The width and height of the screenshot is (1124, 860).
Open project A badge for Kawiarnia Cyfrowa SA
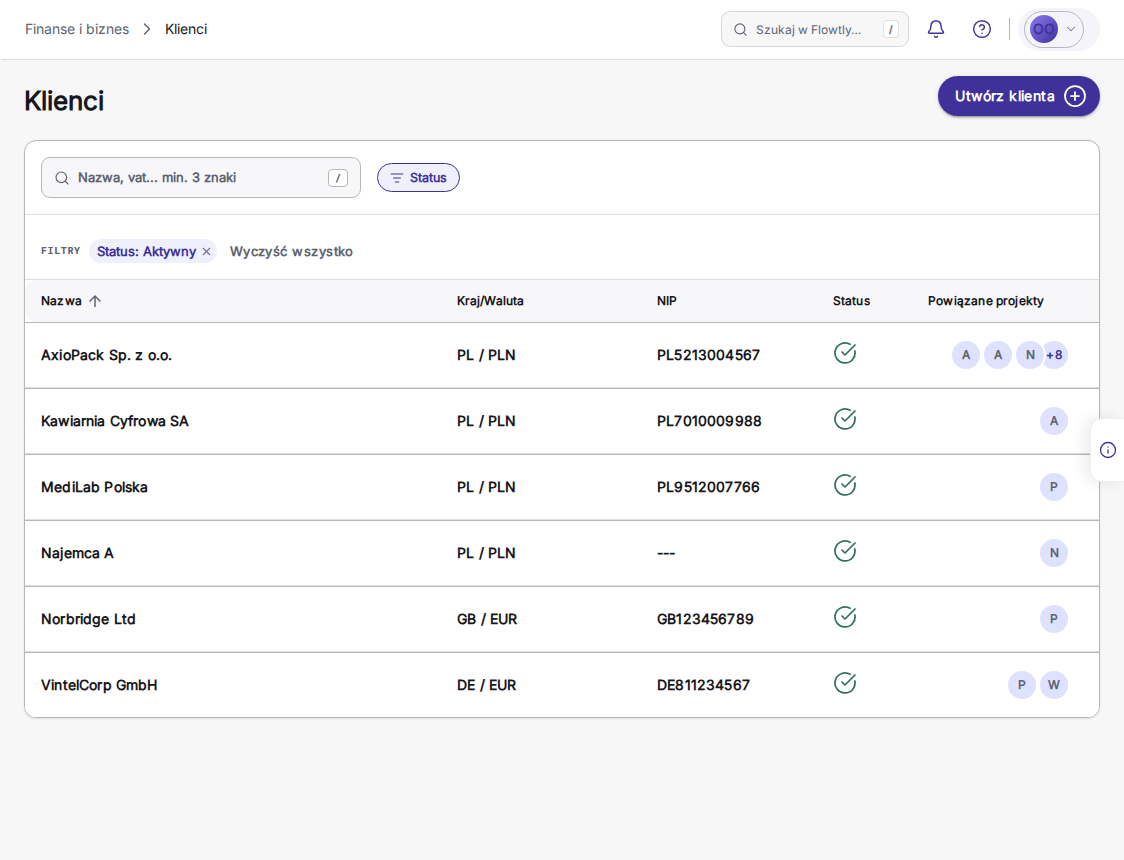pos(1054,421)
